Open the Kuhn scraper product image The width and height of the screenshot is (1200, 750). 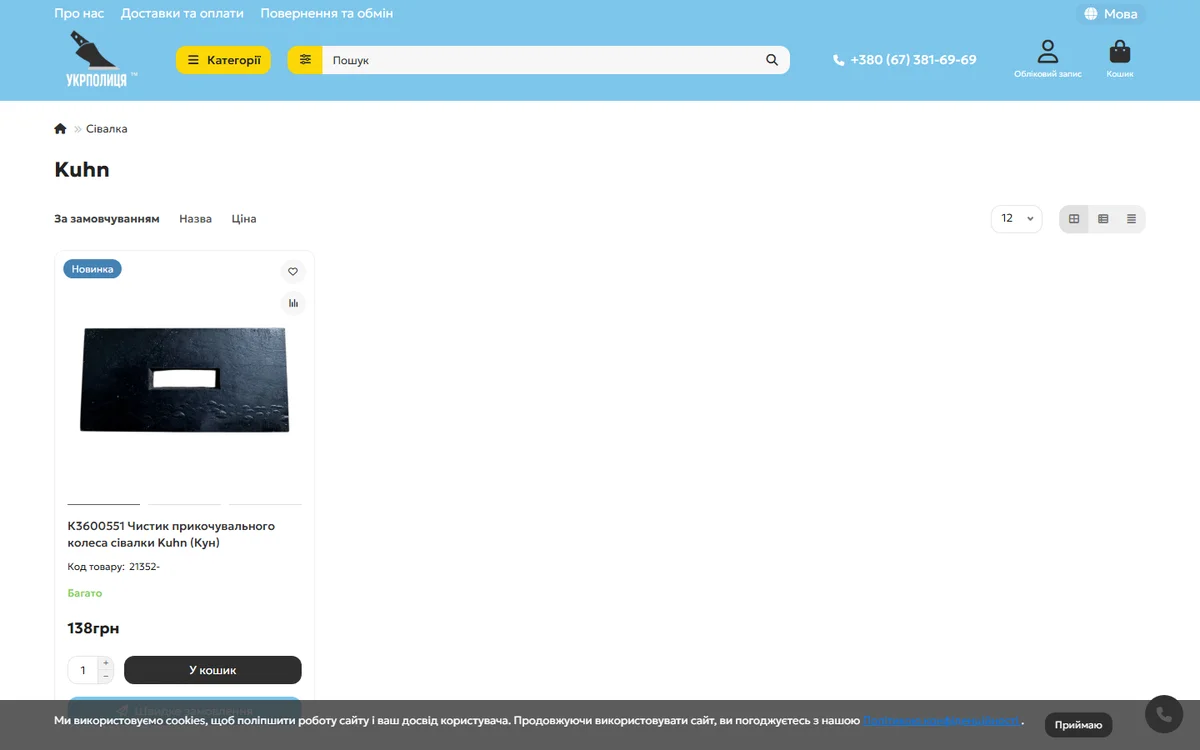point(185,380)
